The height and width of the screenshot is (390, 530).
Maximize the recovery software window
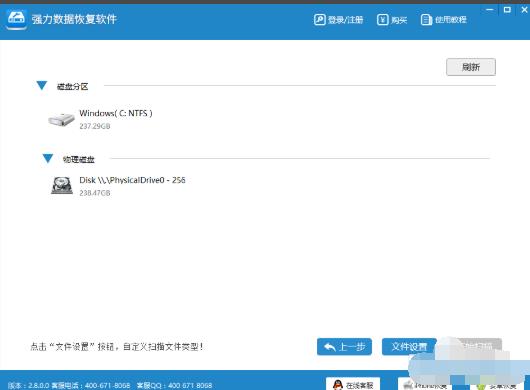(x=507, y=10)
